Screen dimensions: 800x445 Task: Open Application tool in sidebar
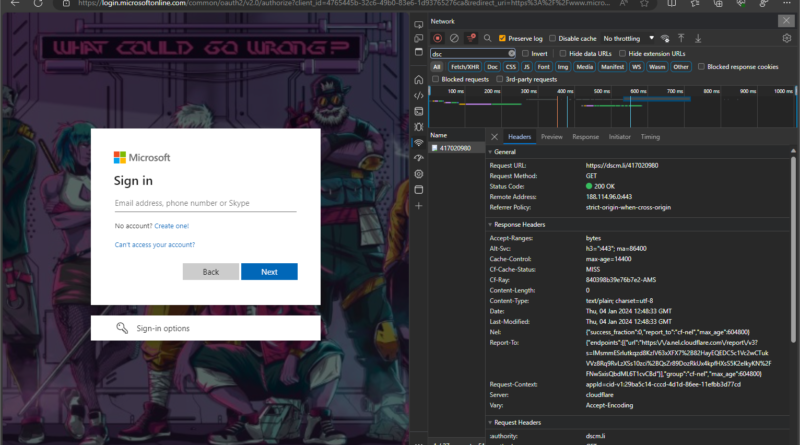(x=419, y=190)
